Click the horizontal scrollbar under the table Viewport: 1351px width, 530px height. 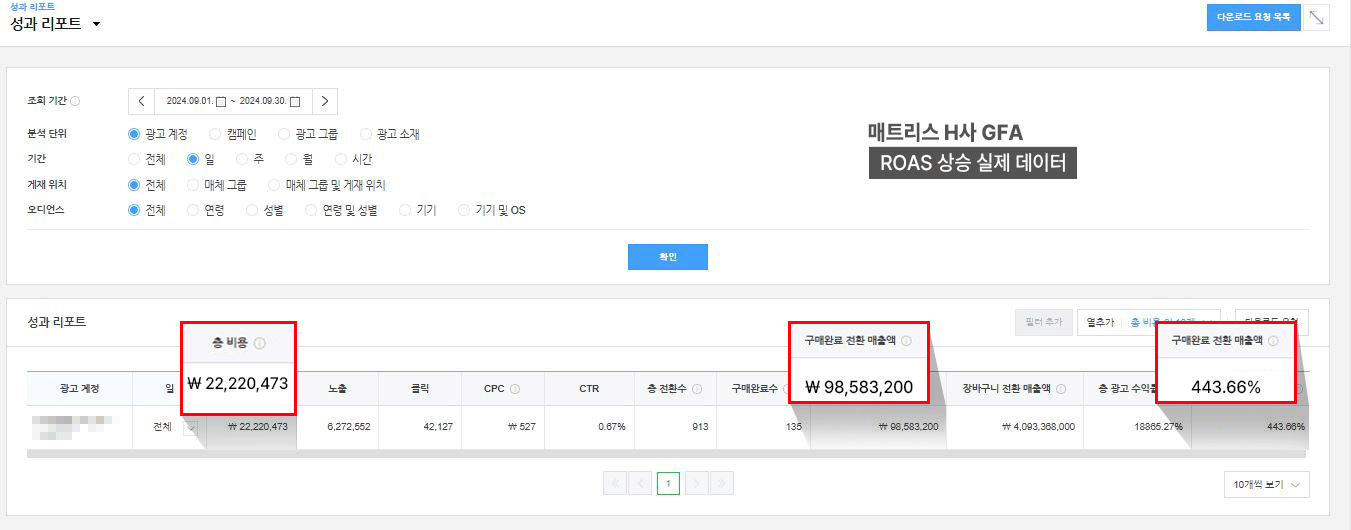click(x=600, y=453)
